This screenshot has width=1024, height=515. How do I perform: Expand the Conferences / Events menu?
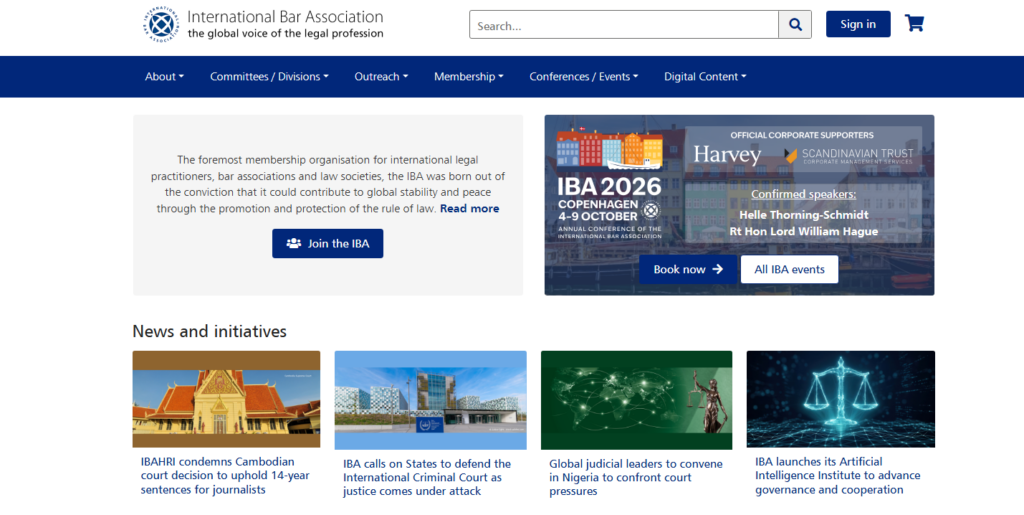[x=584, y=76]
